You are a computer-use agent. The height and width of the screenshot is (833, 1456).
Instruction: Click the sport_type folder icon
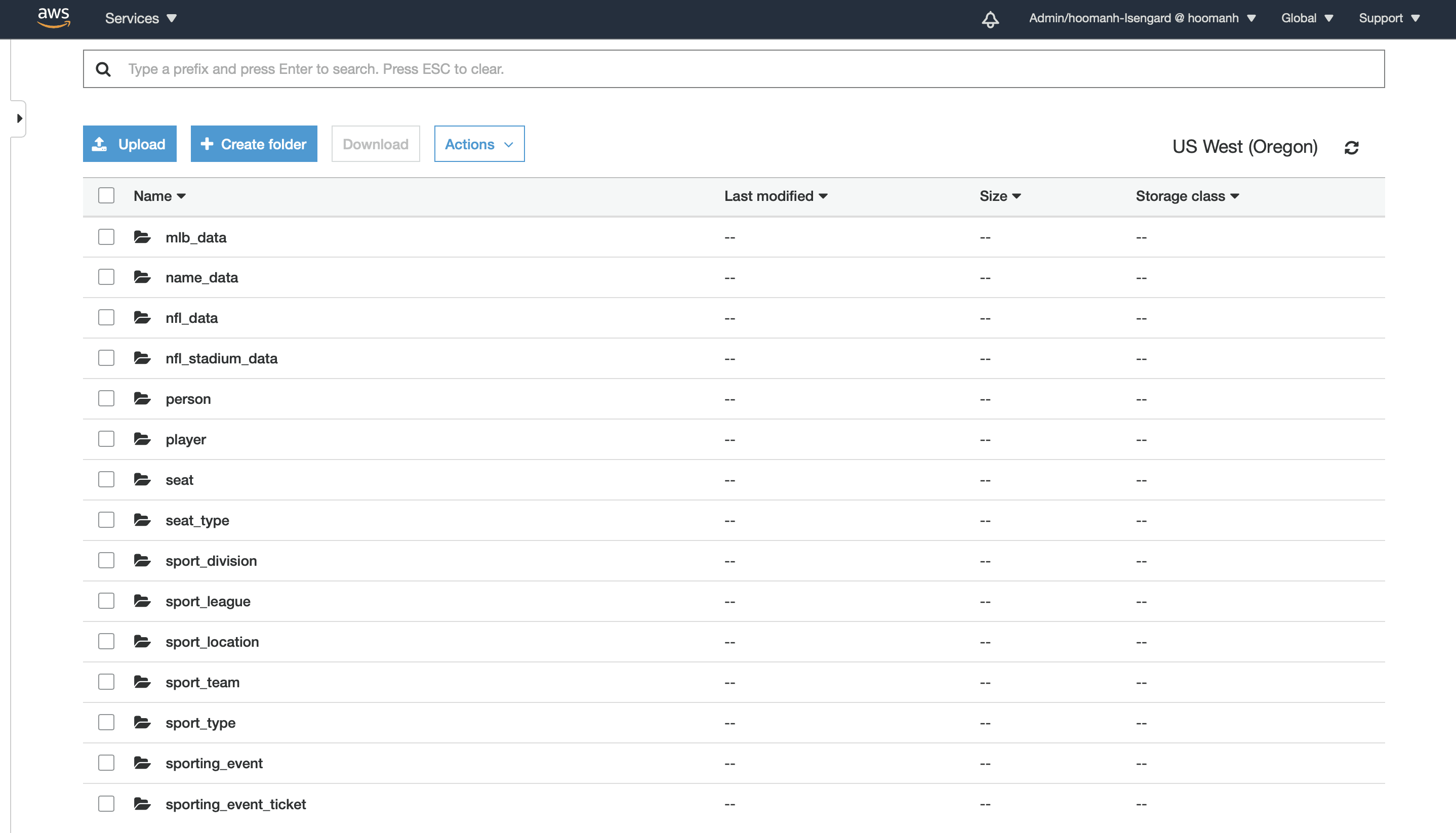[142, 723]
